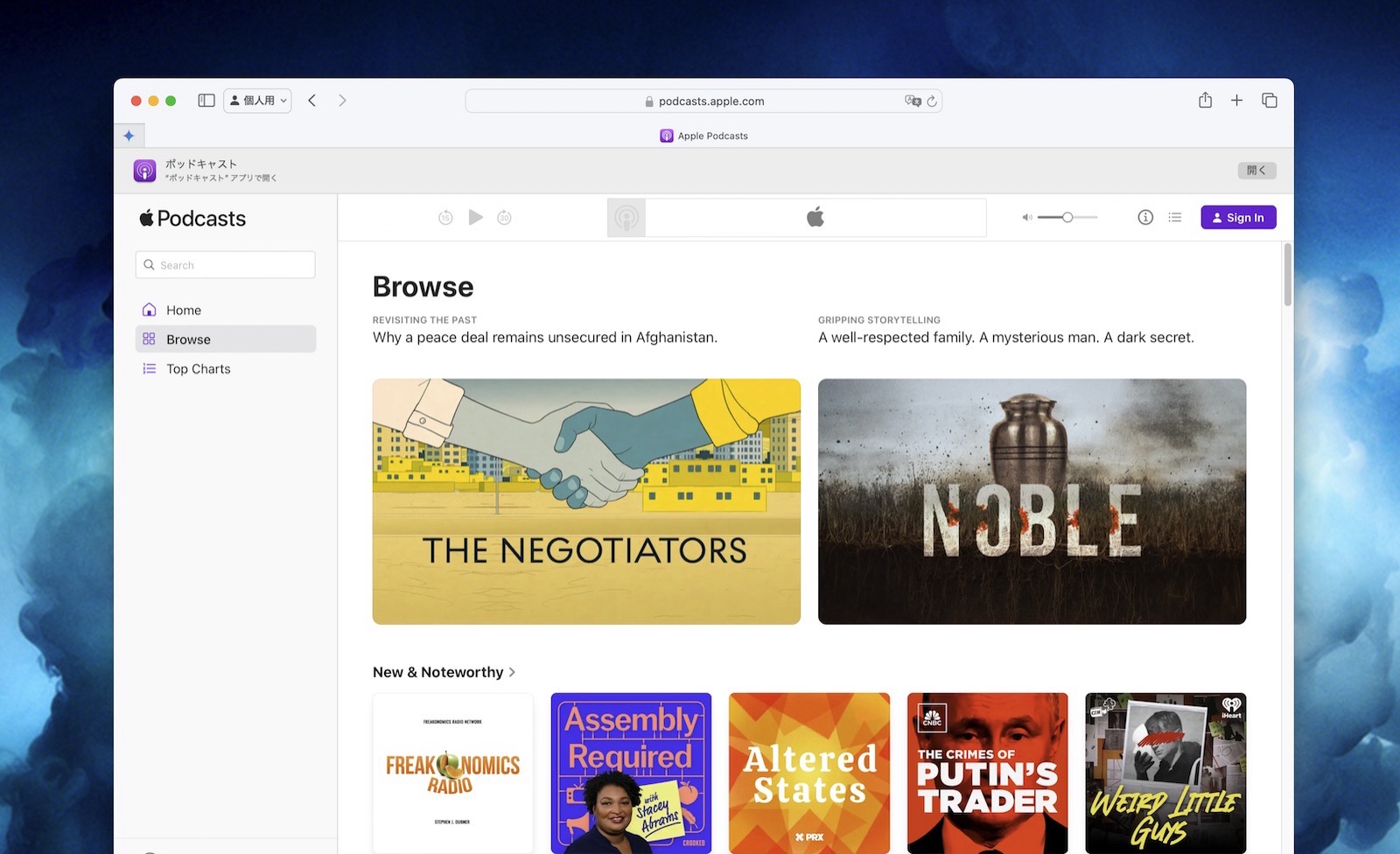Screen dimensions: 1400x854
Task: Open the Share menu
Action: [x=1205, y=101]
